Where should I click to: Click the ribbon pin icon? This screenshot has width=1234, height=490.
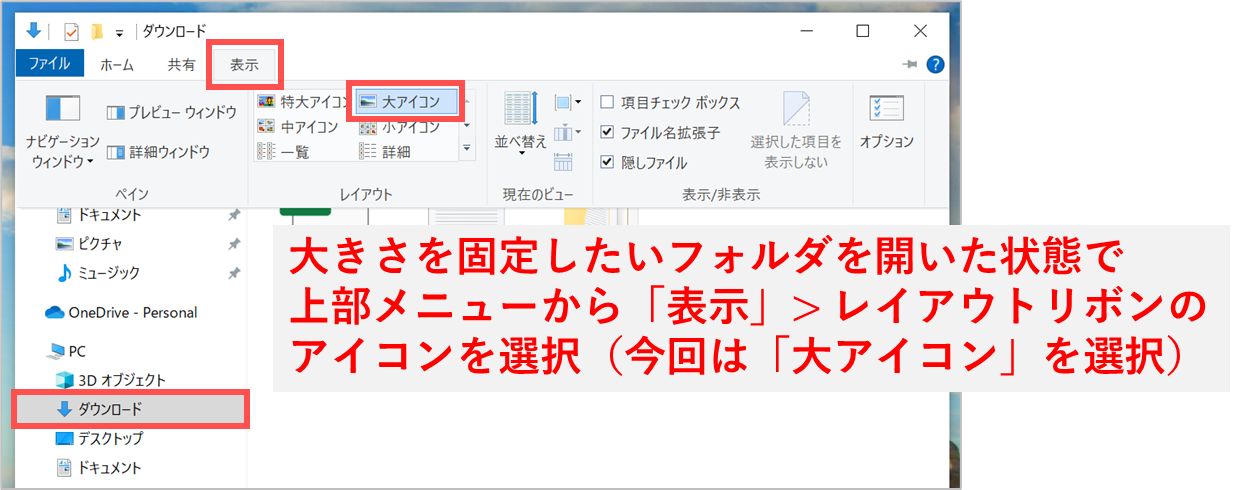pyautogui.click(x=909, y=64)
